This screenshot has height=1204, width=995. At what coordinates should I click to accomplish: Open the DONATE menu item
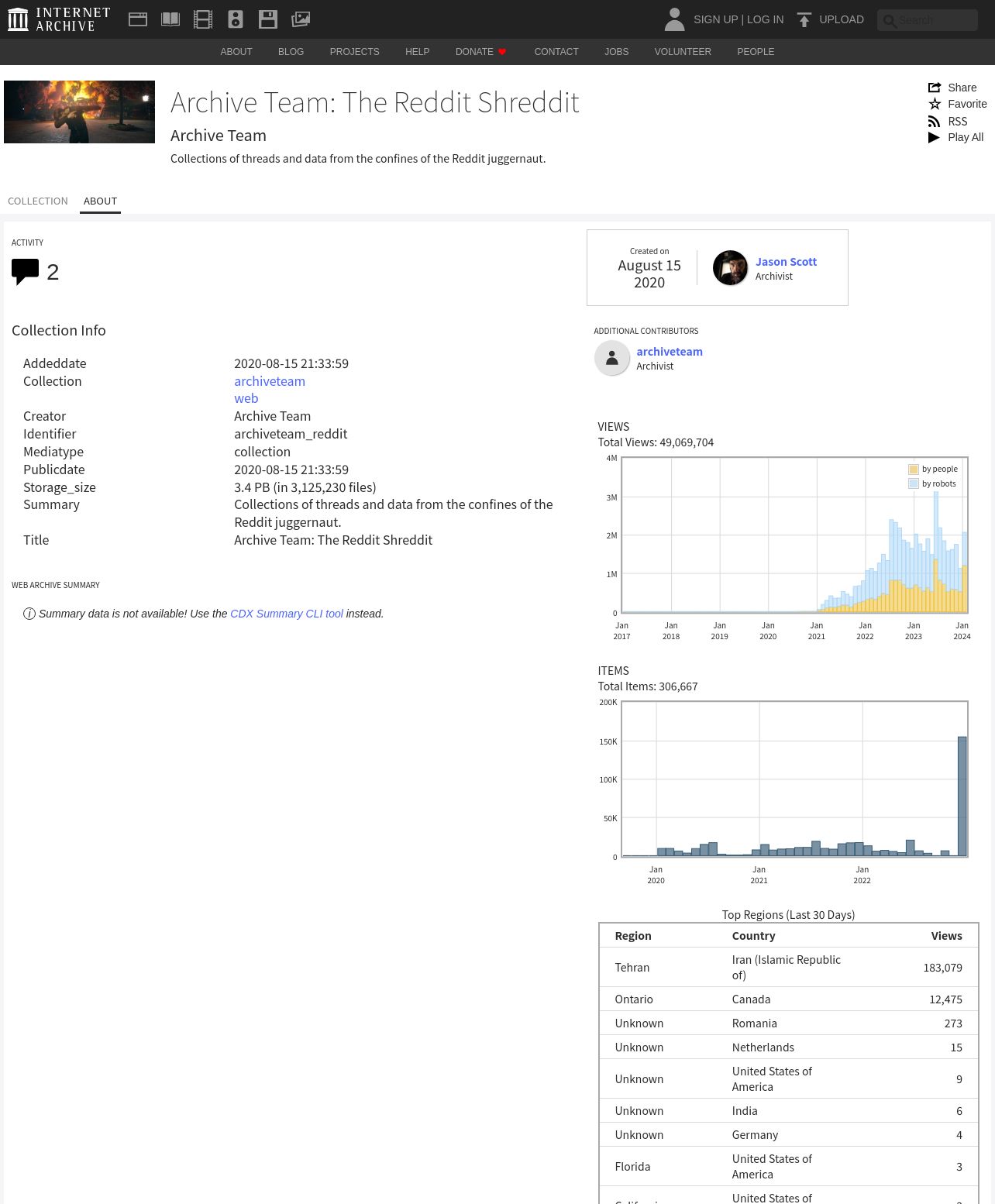click(474, 52)
